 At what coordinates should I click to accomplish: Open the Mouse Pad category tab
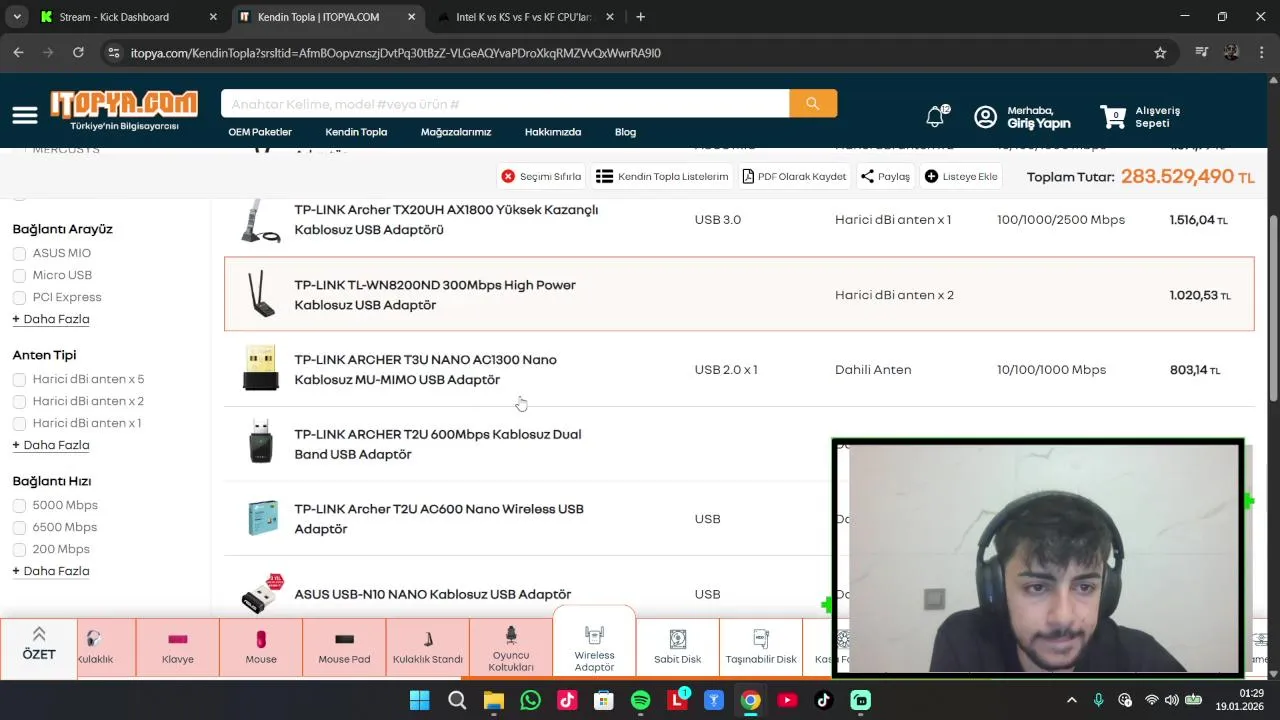pyautogui.click(x=344, y=648)
